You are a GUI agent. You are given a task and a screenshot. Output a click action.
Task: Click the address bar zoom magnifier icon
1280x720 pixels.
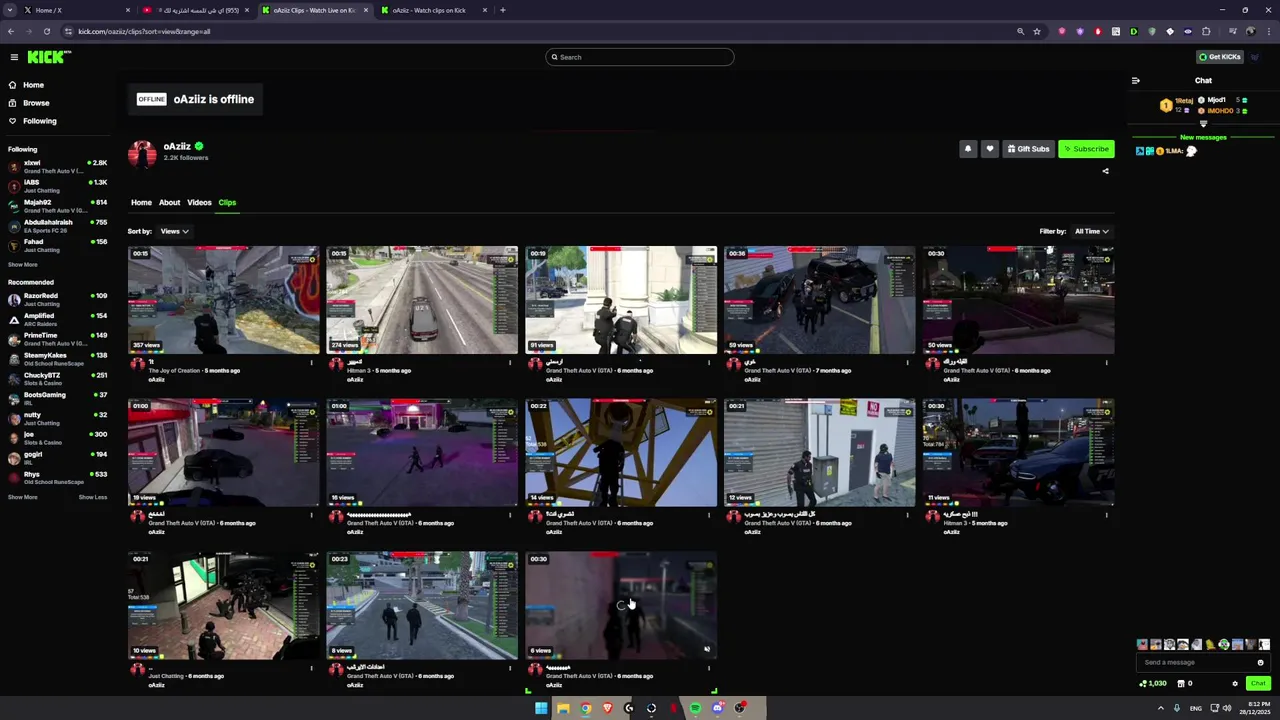point(1020,31)
